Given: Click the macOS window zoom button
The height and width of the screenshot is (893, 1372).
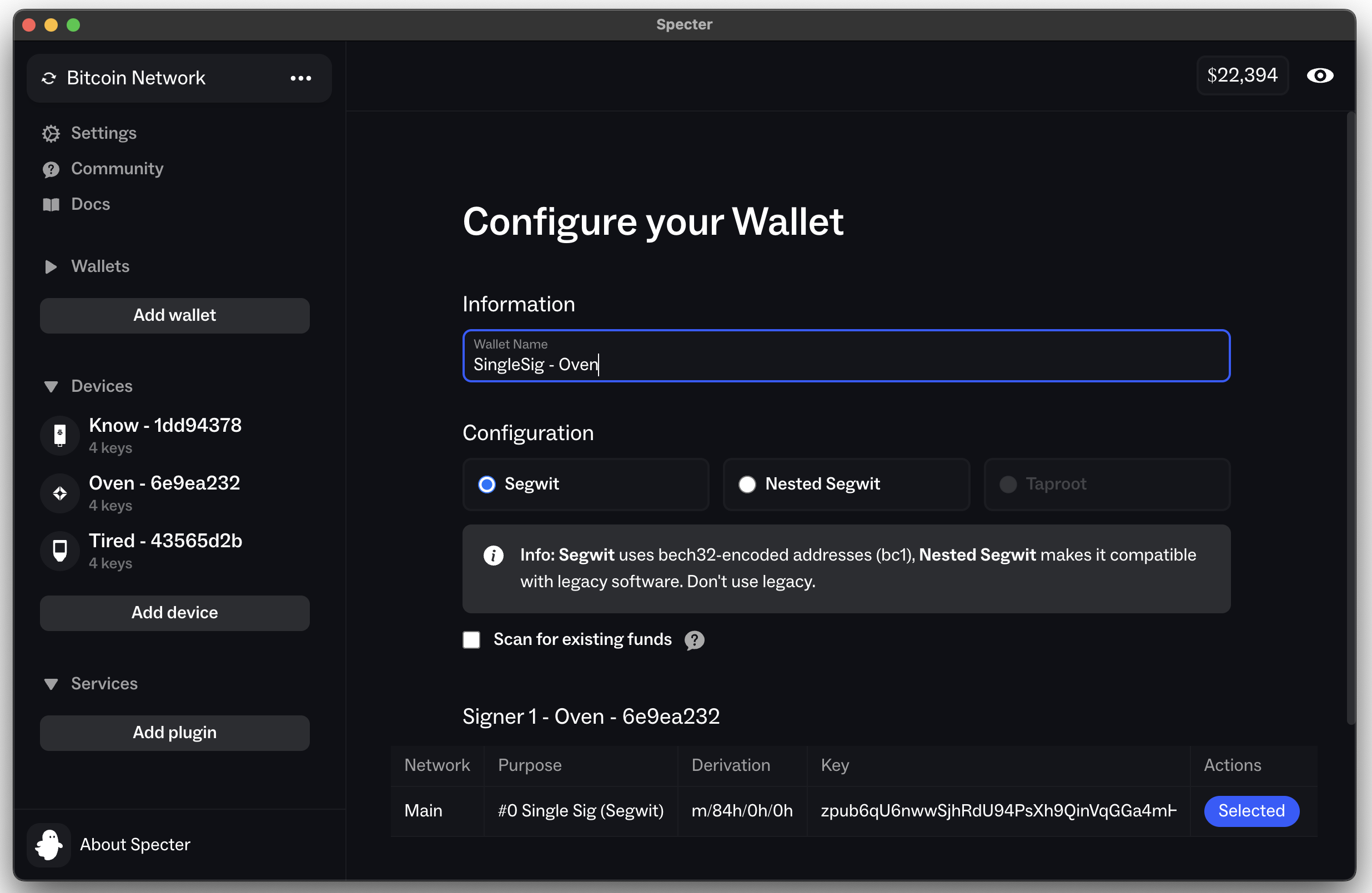Looking at the screenshot, I should click(73, 25).
